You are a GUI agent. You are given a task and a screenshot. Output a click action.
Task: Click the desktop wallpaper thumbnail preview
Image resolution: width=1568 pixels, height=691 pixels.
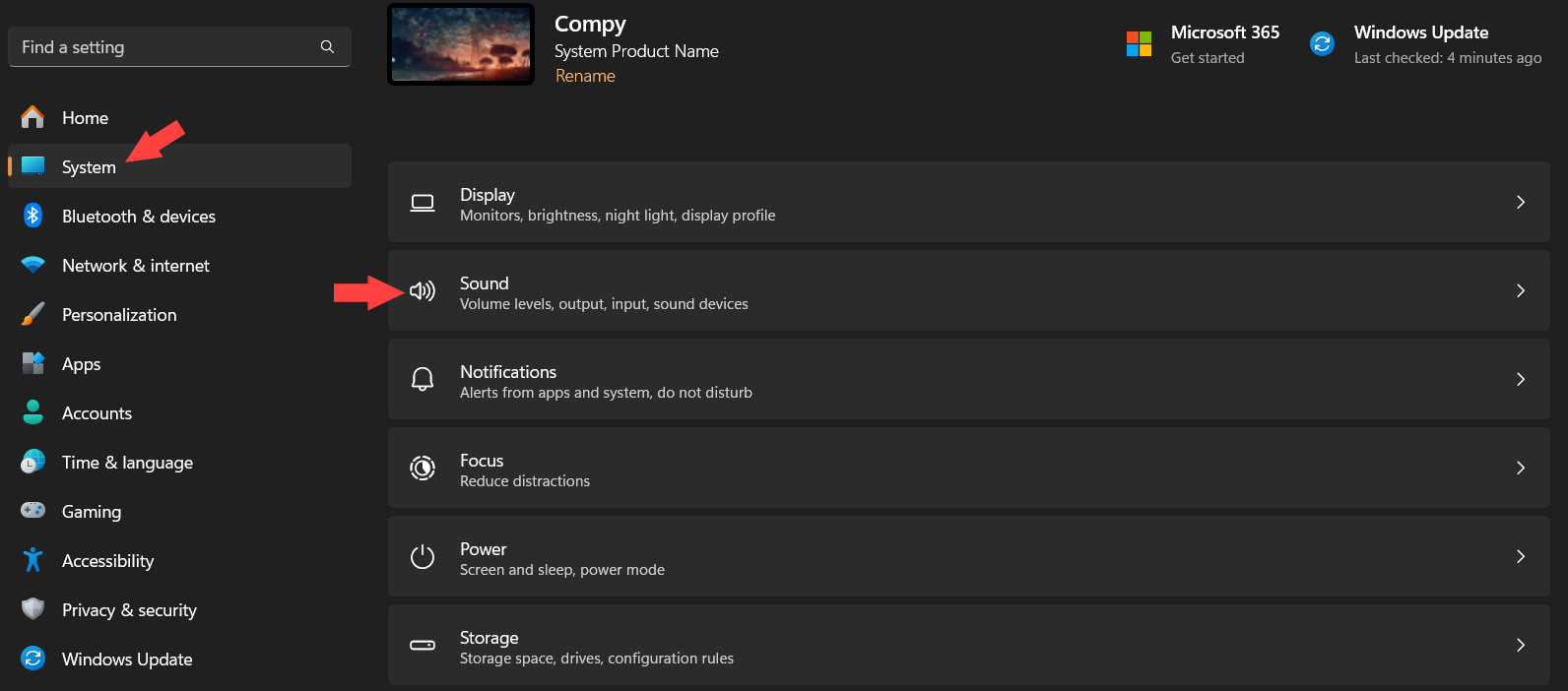coord(461,44)
